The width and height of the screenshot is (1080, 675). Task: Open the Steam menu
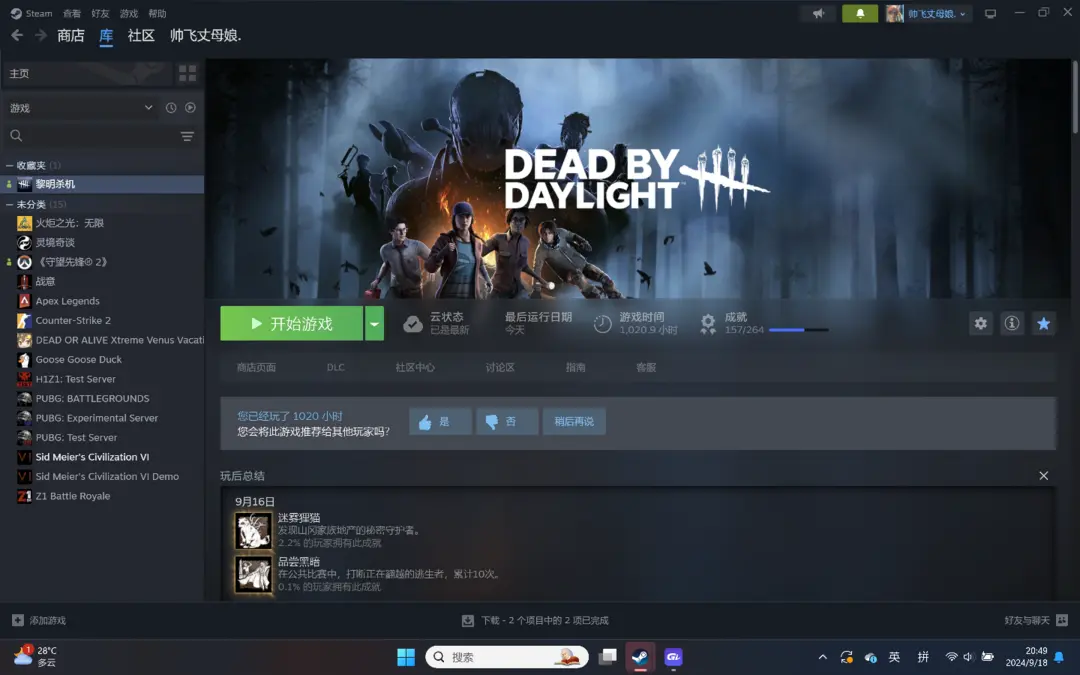32,13
